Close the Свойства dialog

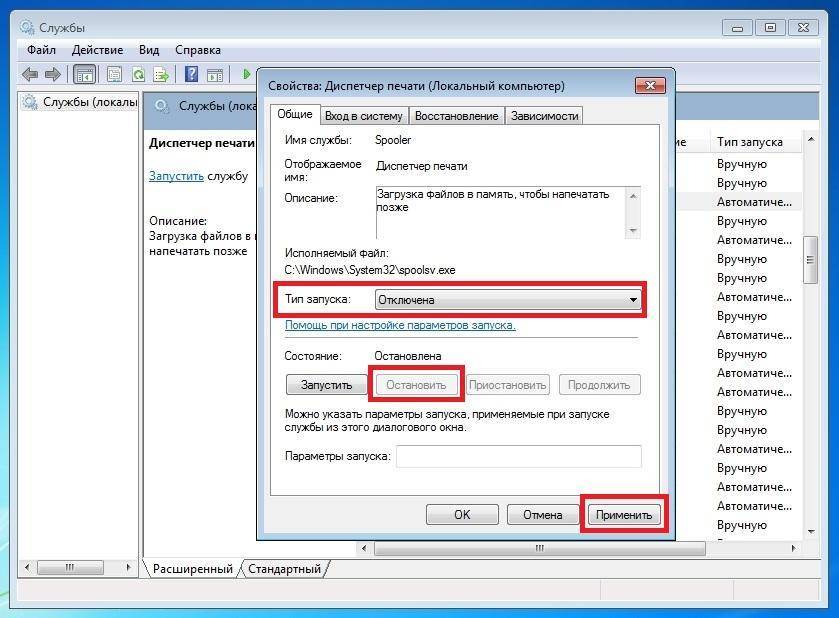click(650, 86)
